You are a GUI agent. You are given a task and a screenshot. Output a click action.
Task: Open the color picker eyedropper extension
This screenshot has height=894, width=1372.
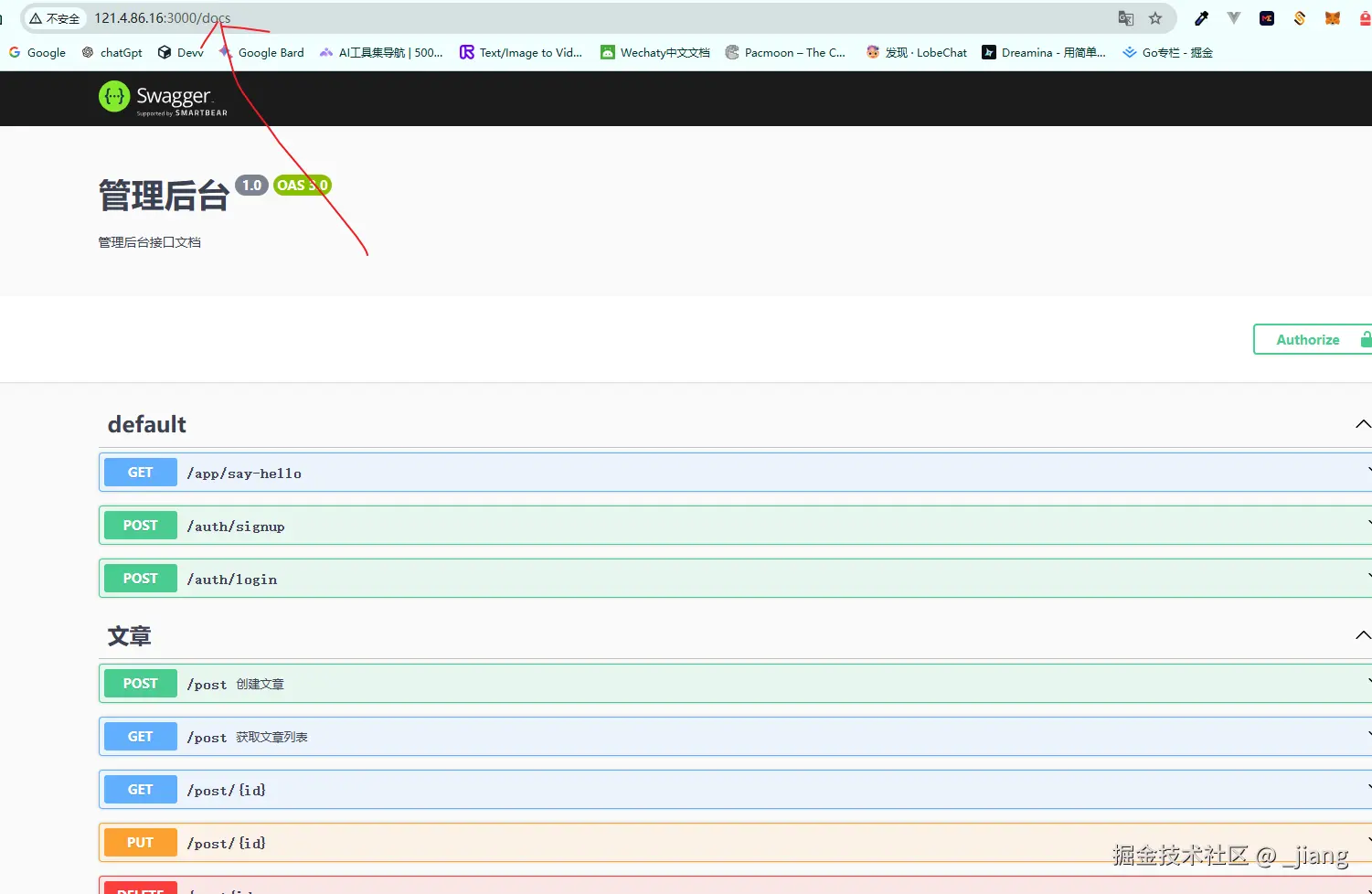pos(1201,18)
